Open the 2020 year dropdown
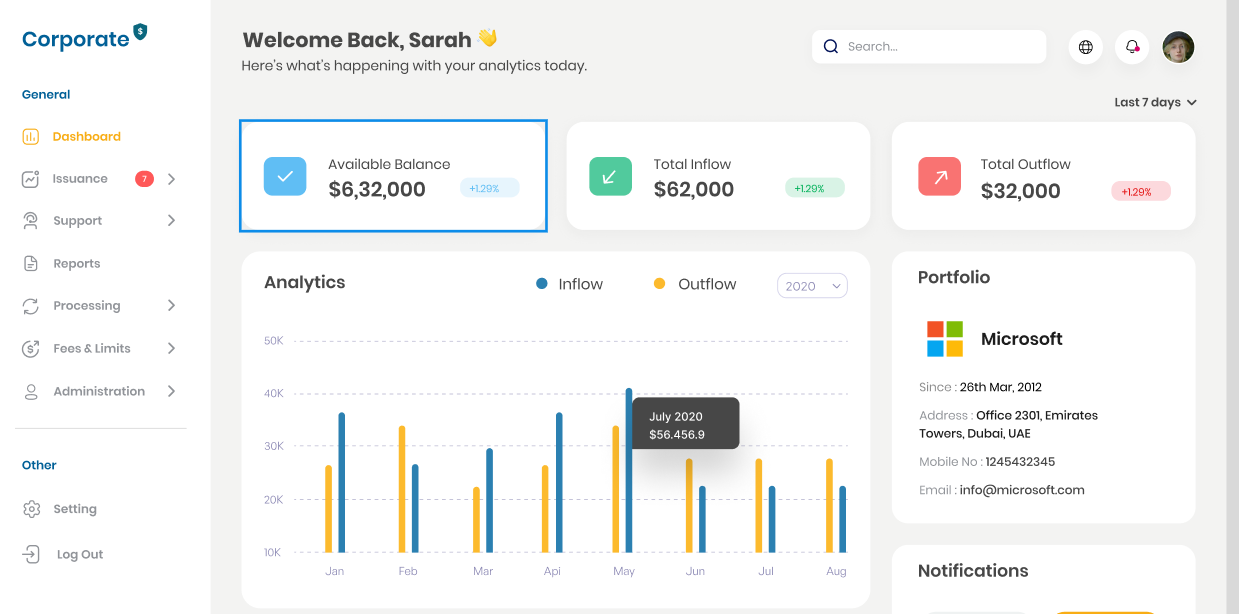 point(812,286)
